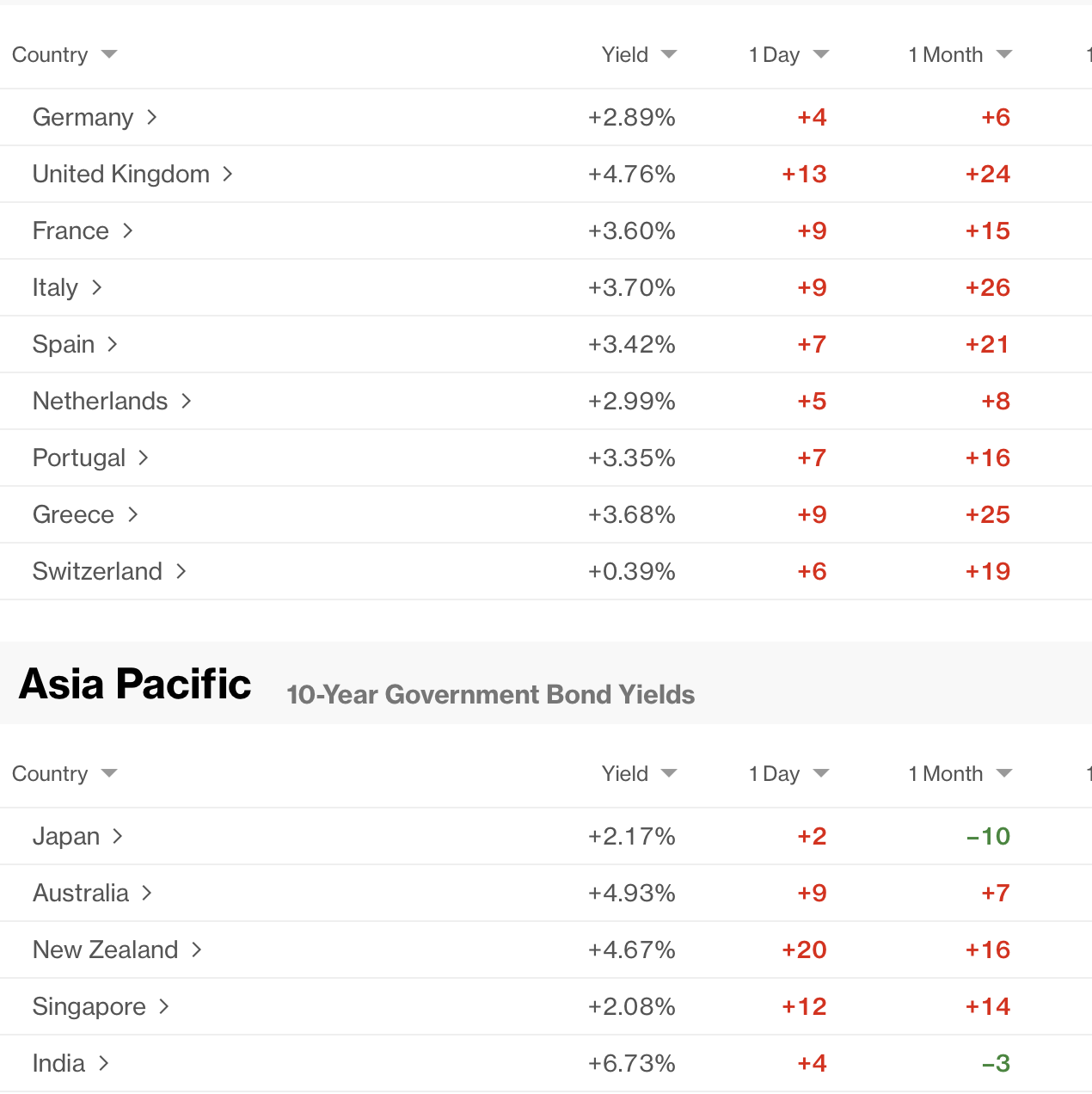1092x1094 pixels.
Task: Sort the Europe table by 1 Day change
Action: [x=788, y=55]
